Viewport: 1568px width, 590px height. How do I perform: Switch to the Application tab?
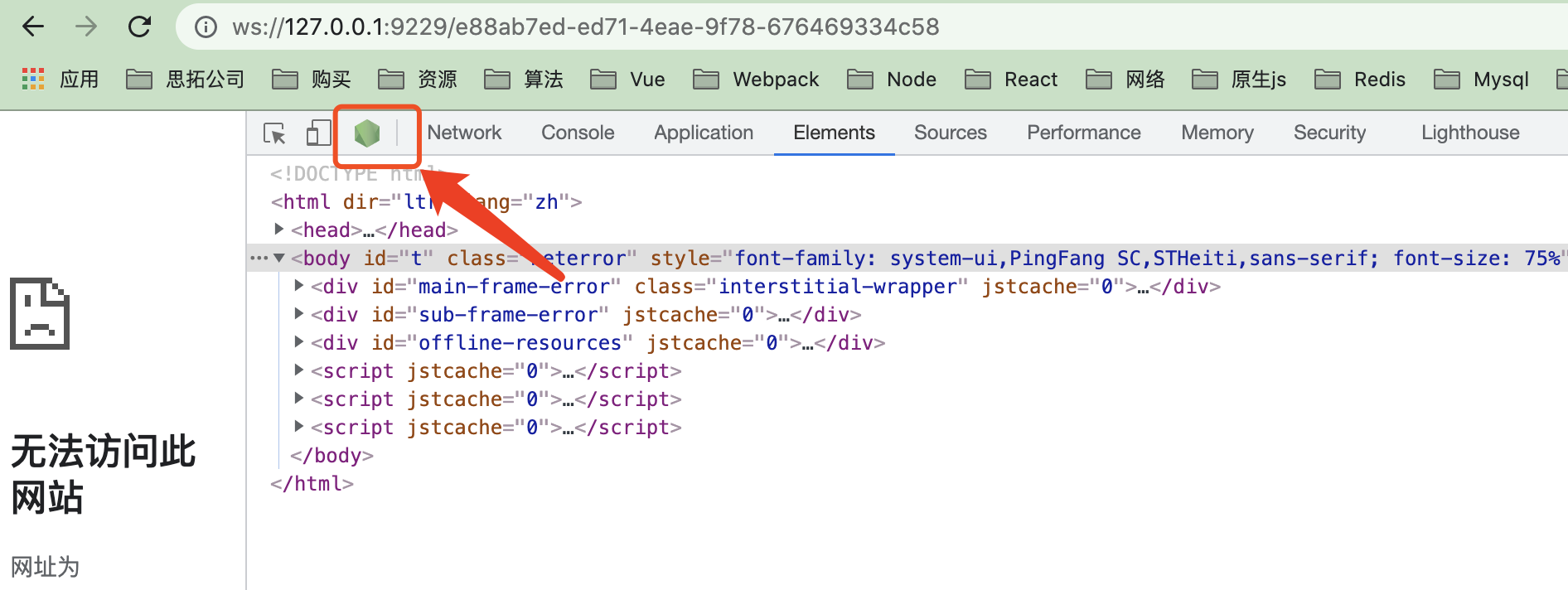(704, 133)
